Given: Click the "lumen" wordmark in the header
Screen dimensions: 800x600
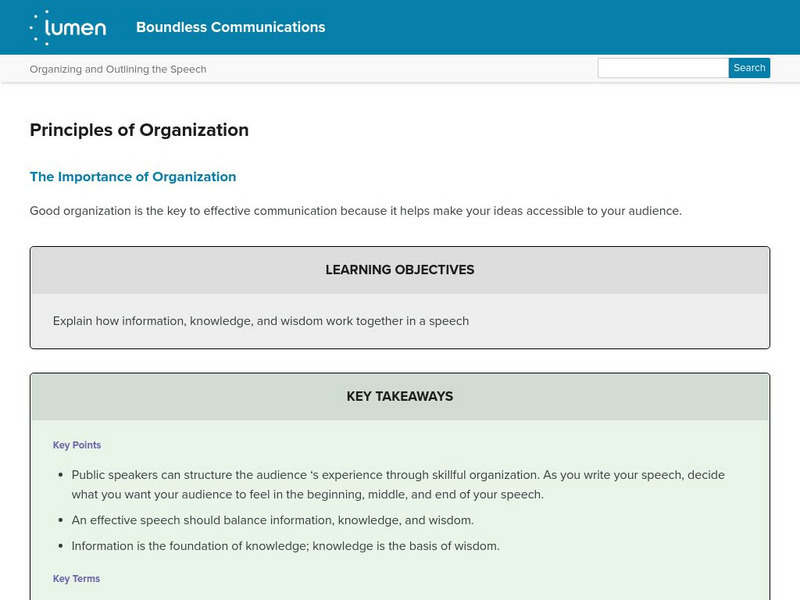Looking at the screenshot, I should point(78,28).
